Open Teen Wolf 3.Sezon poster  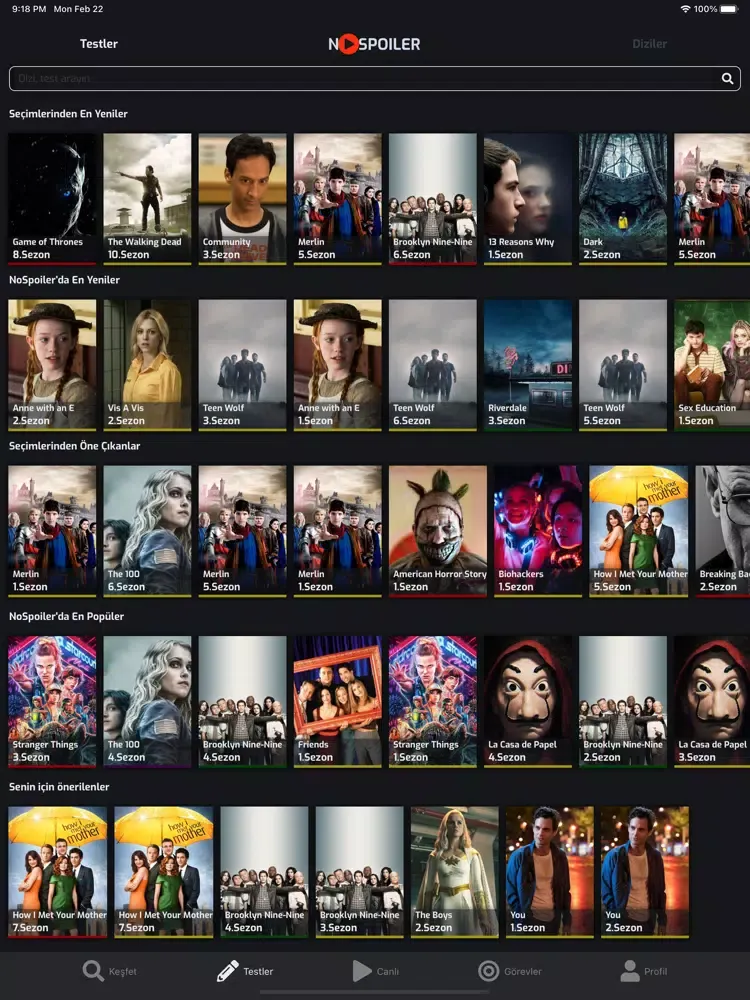coord(242,365)
